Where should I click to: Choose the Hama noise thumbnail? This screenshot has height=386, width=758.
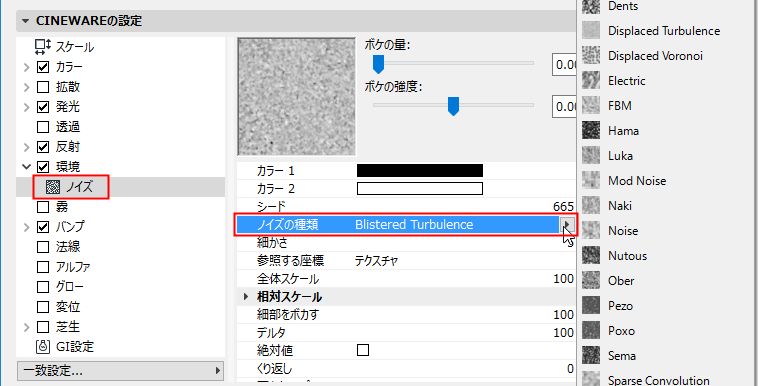[x=591, y=131]
